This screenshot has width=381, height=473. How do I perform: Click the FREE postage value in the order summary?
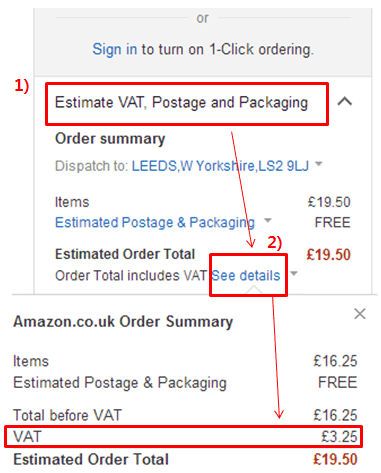click(333, 222)
